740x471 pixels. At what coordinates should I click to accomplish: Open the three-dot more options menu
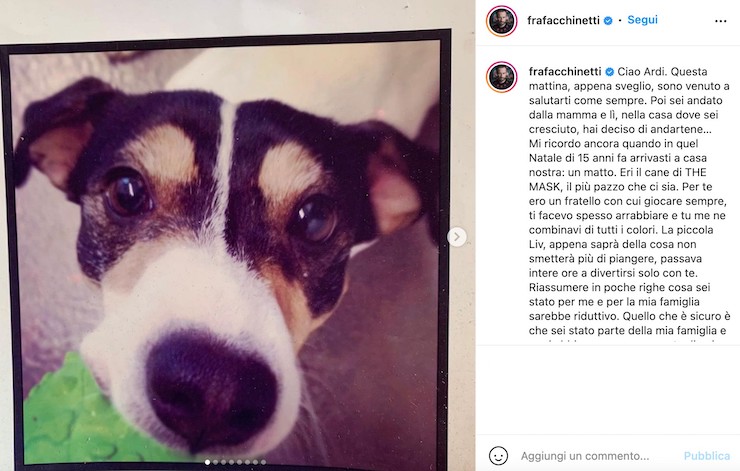click(720, 21)
